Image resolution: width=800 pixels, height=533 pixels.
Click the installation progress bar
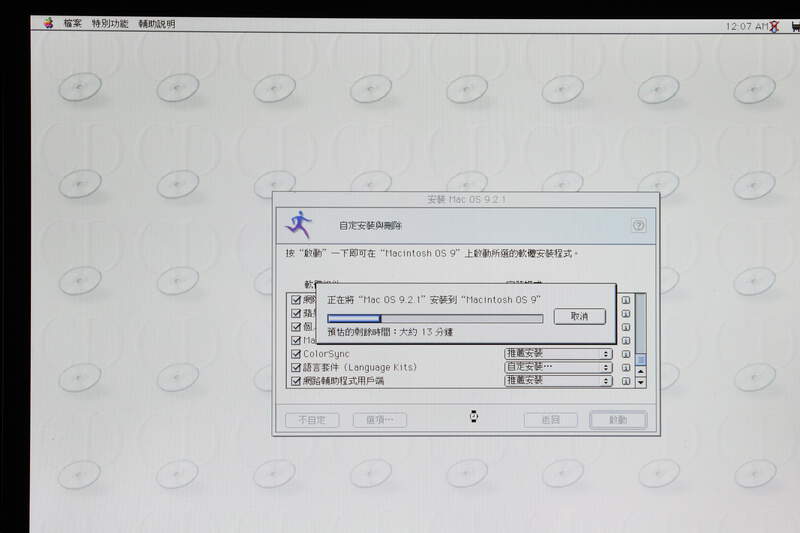click(x=435, y=319)
